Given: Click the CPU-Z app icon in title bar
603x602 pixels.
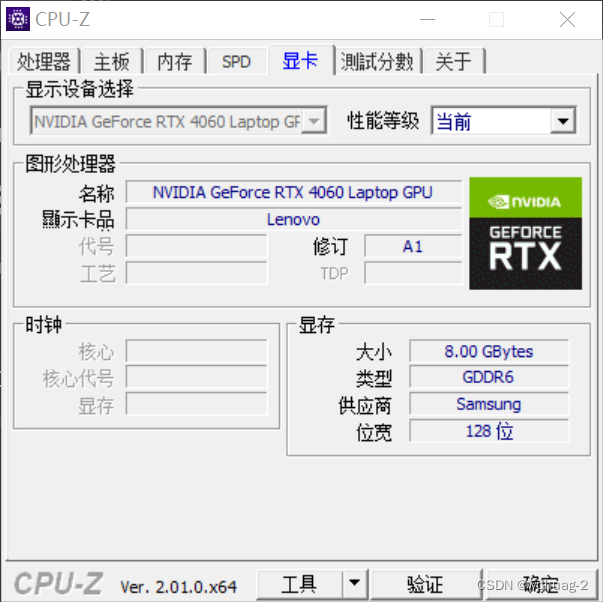Looking at the screenshot, I should (x=18, y=19).
